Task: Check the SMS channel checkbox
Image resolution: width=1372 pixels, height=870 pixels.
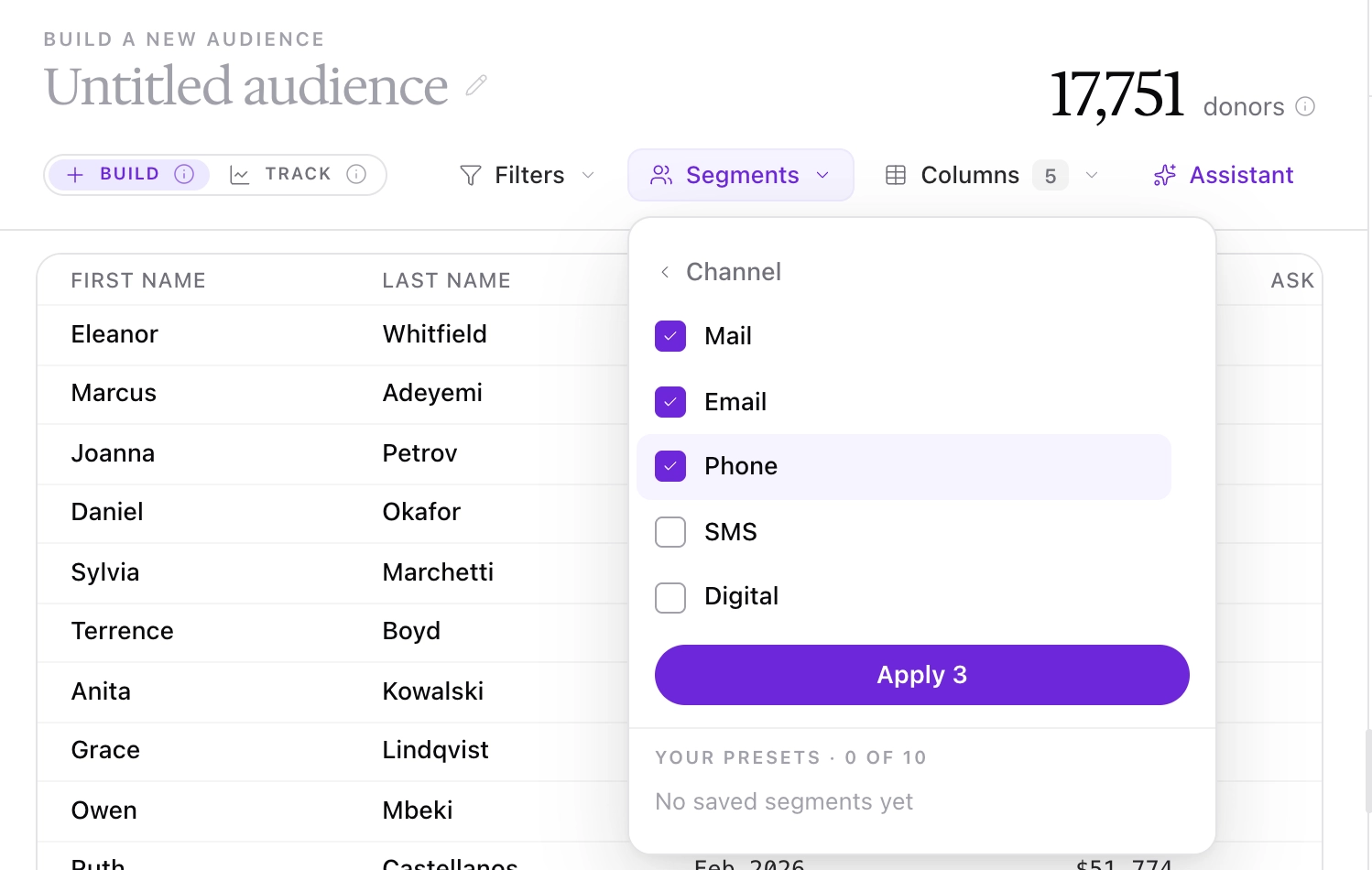Action: tap(670, 531)
